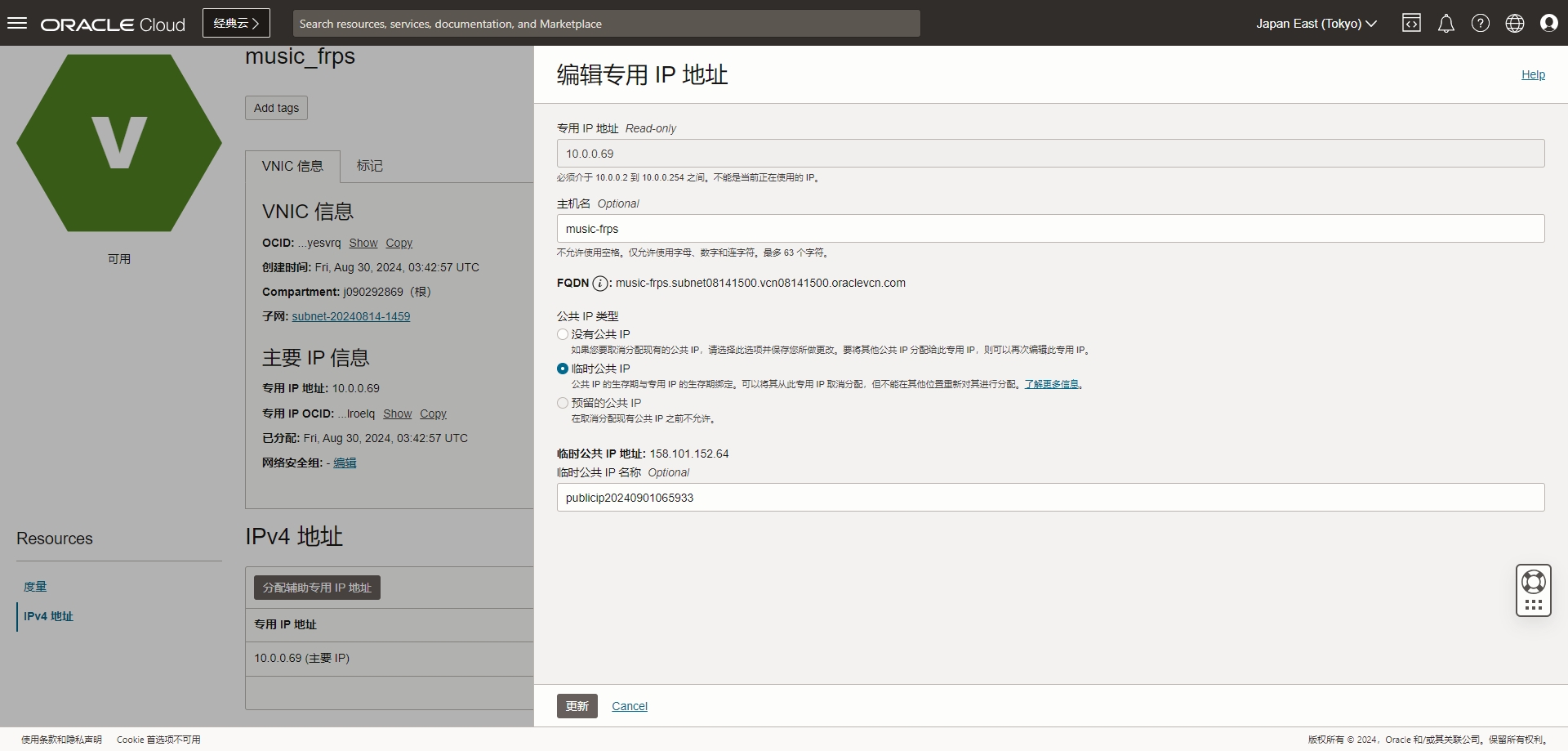The height and width of the screenshot is (751, 1568).
Task: Open Cloud Shell developer tools icon
Action: [x=1411, y=23]
